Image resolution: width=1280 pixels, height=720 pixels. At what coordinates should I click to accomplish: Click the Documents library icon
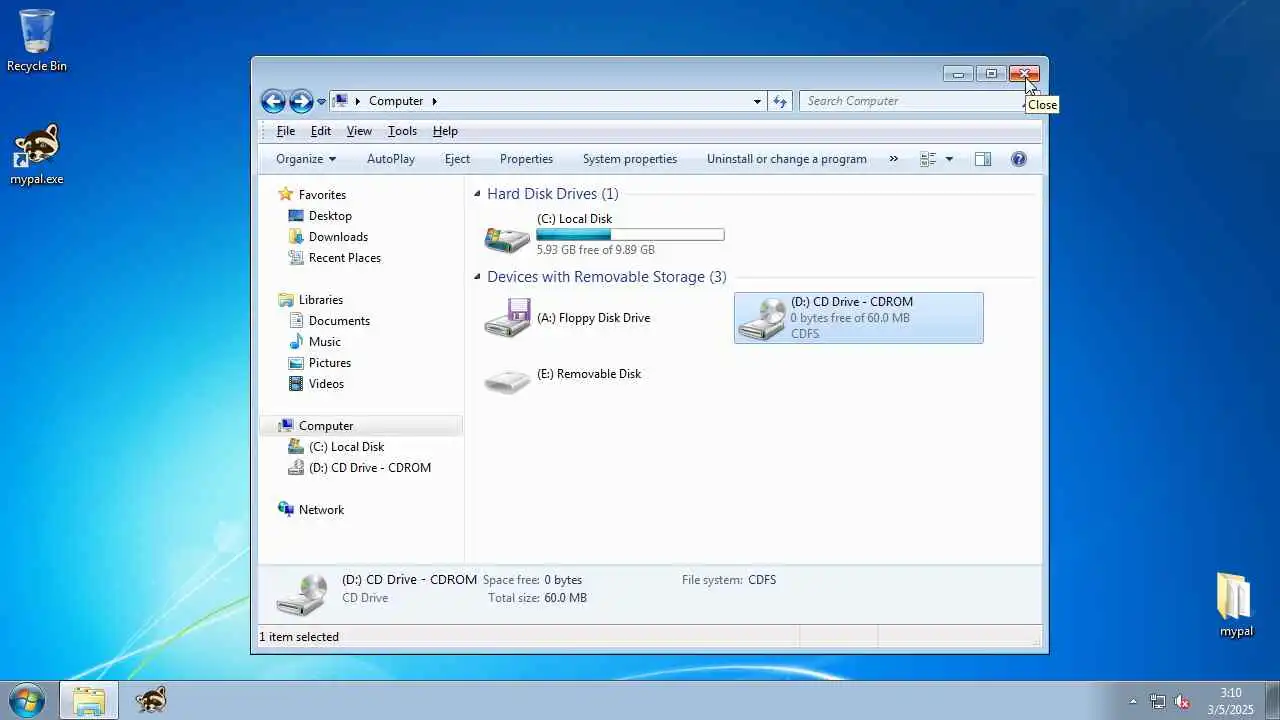(296, 321)
